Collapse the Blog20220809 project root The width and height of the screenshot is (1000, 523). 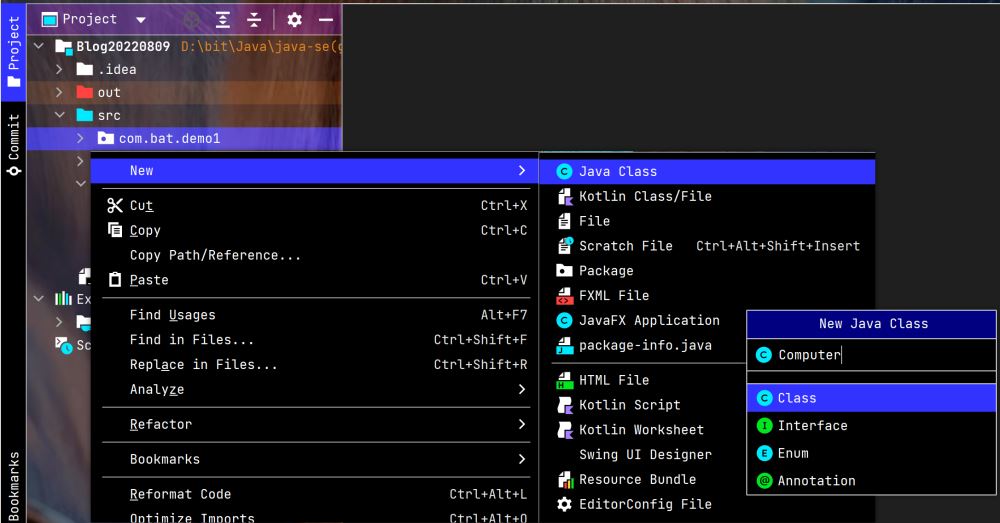point(40,46)
